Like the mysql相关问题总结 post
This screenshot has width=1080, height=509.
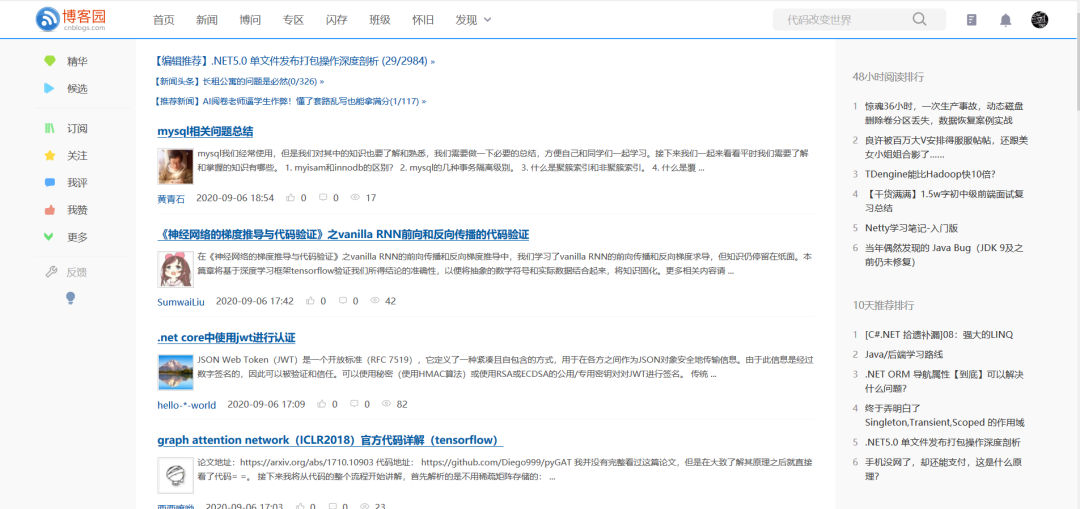tap(290, 198)
